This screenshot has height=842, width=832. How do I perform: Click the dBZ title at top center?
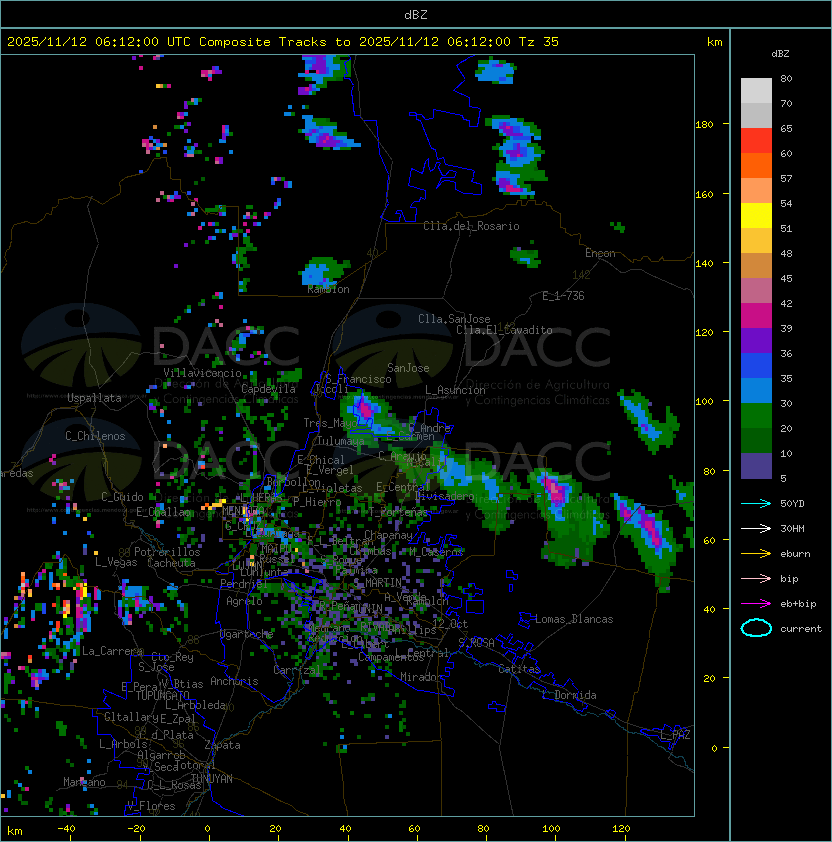[x=416, y=15]
